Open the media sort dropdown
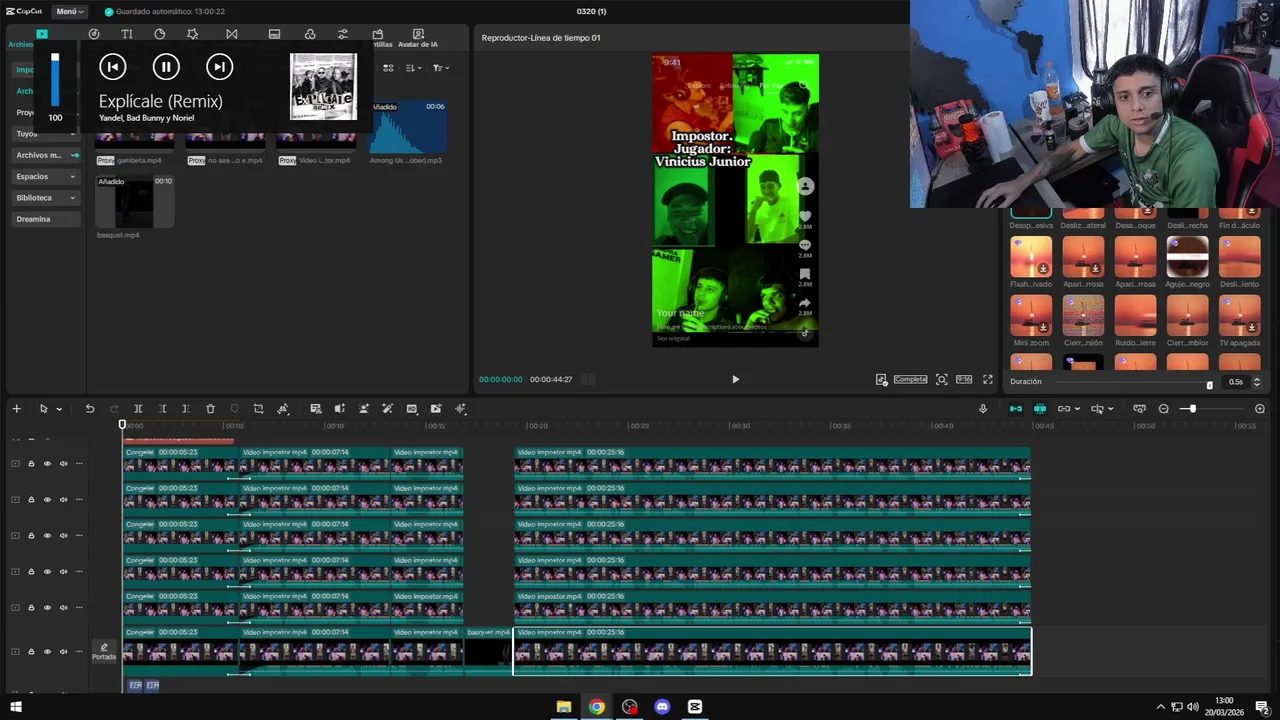The image size is (1280, 720). (414, 68)
